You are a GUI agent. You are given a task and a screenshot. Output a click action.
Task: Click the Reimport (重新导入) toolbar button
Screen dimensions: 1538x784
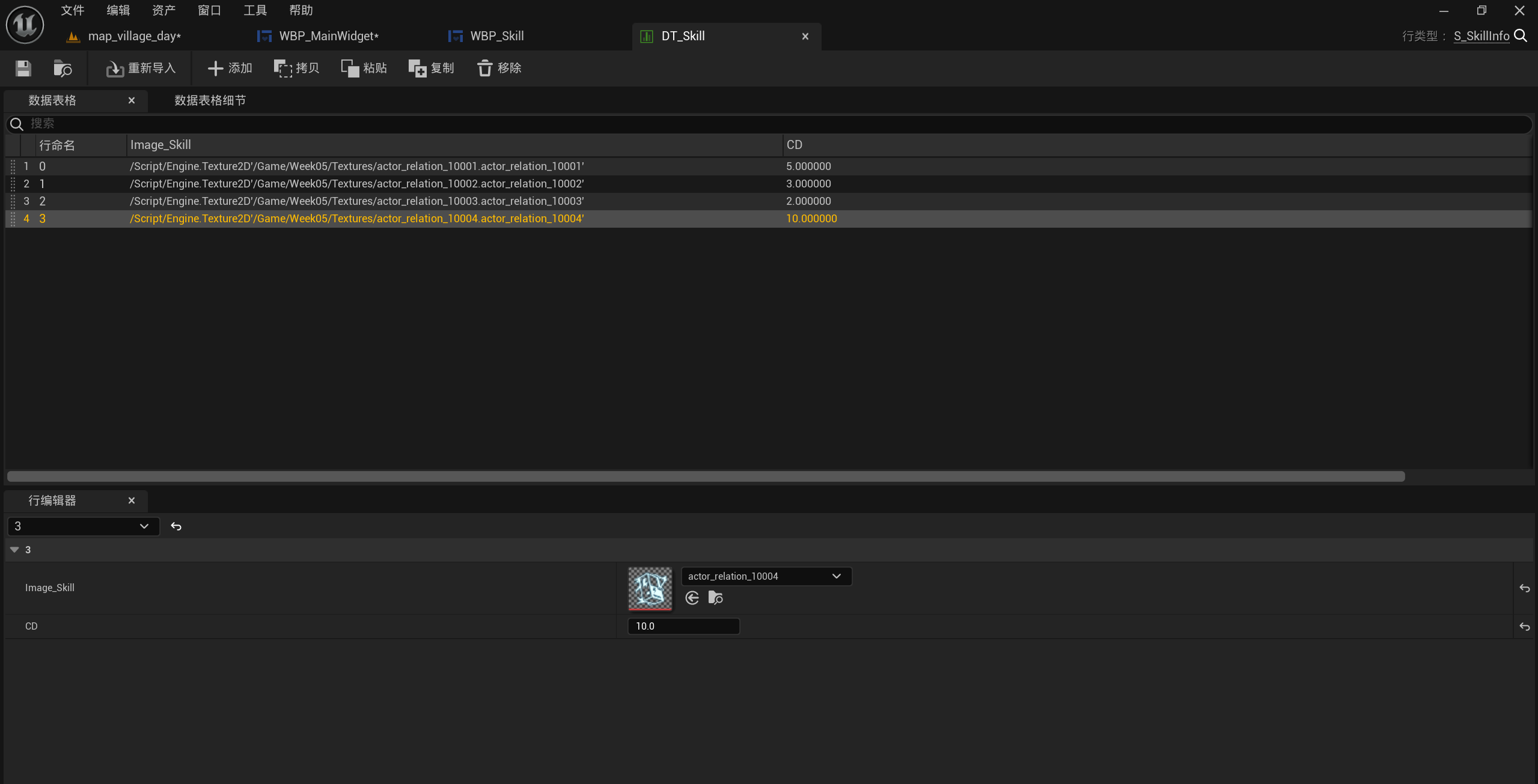(x=141, y=68)
